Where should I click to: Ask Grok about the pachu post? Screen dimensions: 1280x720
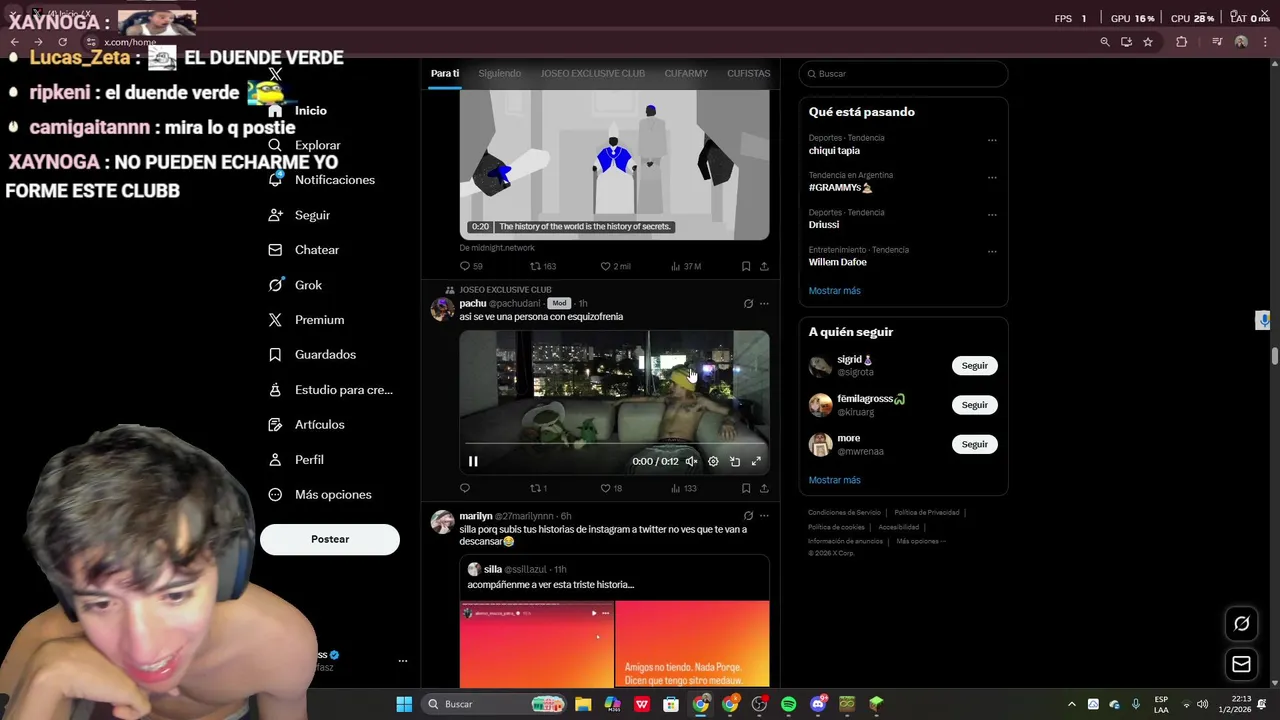(748, 303)
